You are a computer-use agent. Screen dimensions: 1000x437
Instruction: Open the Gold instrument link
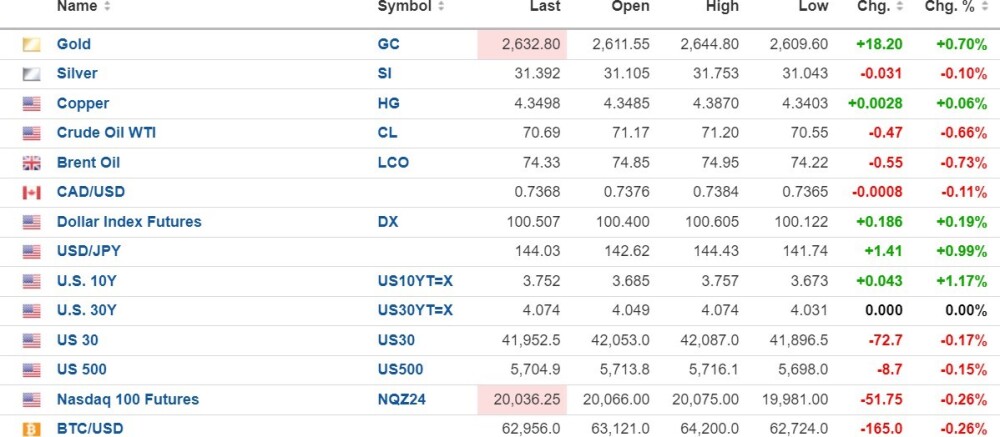73,44
